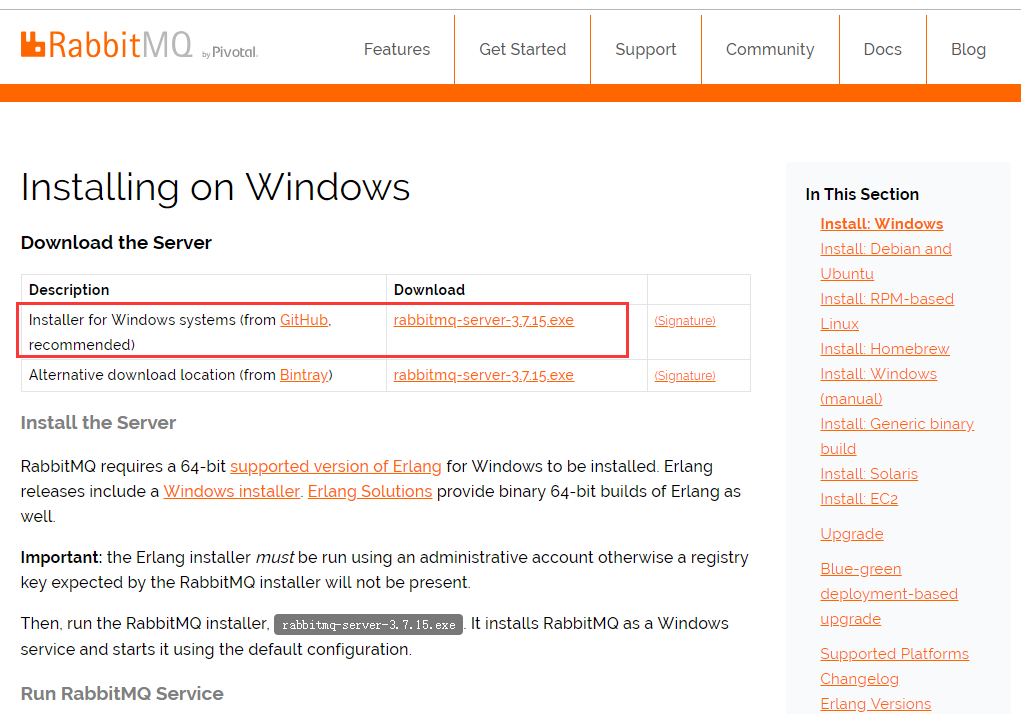Click the Download the Server heading
Viewport: 1021px width, 714px height.
click(x=116, y=243)
